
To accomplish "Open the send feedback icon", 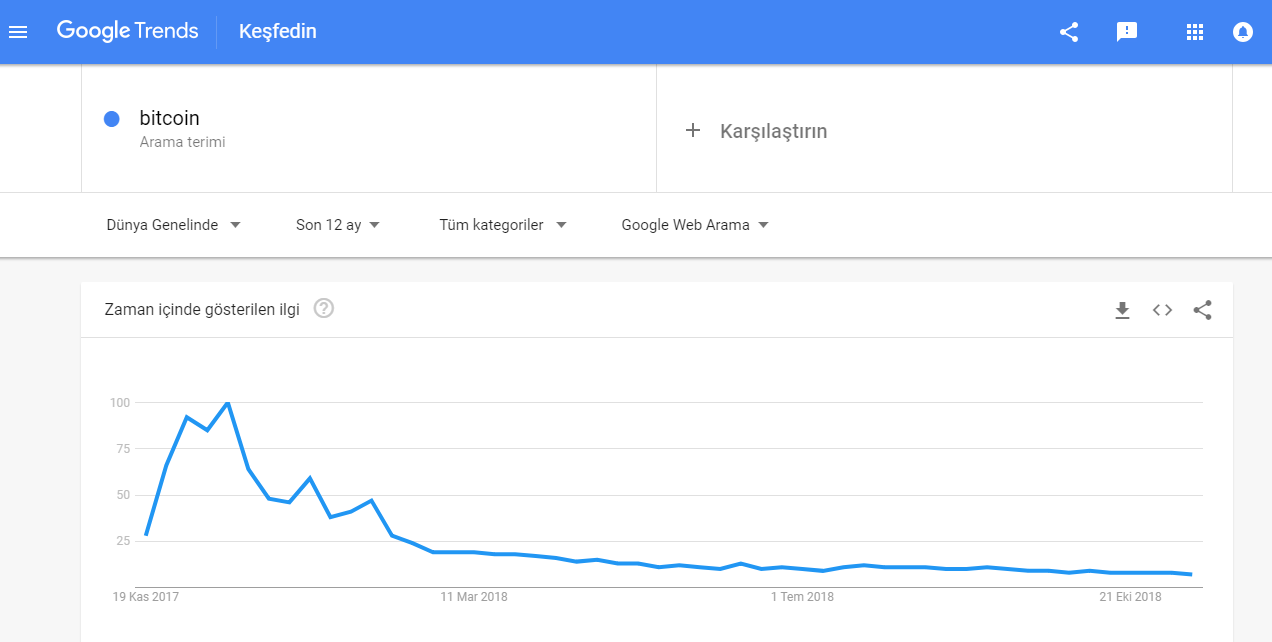I will click(1127, 32).
